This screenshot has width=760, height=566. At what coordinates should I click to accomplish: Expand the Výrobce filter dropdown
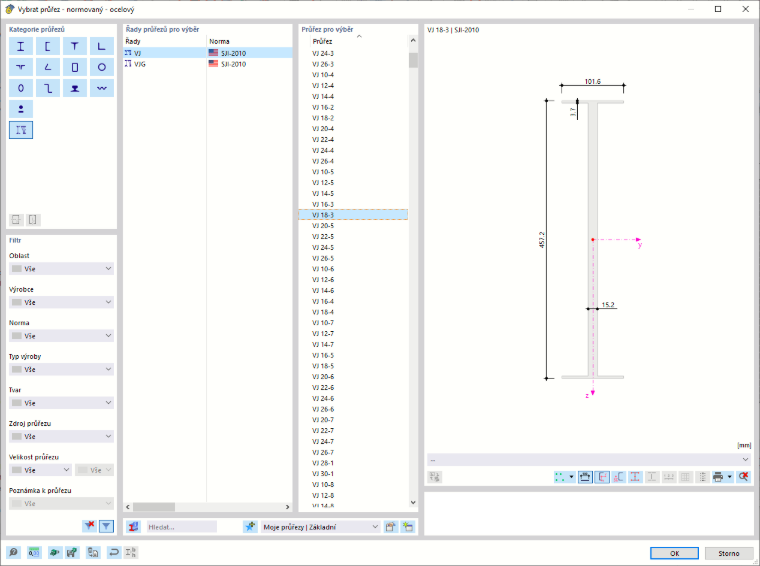click(x=62, y=302)
